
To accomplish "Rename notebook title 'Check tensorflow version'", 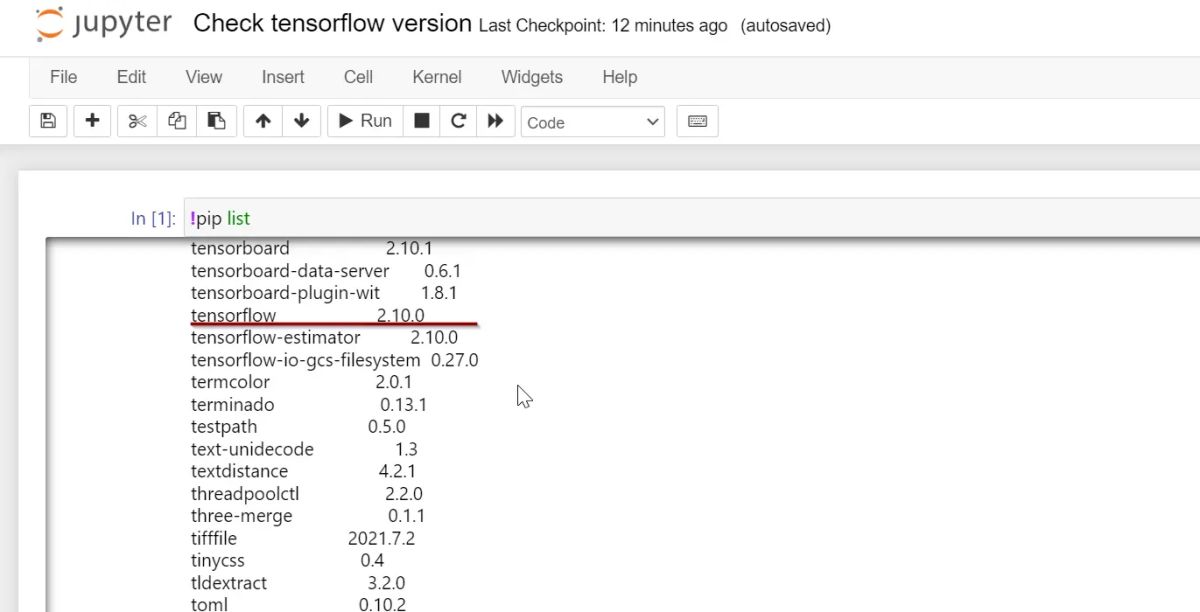I will tap(332, 24).
